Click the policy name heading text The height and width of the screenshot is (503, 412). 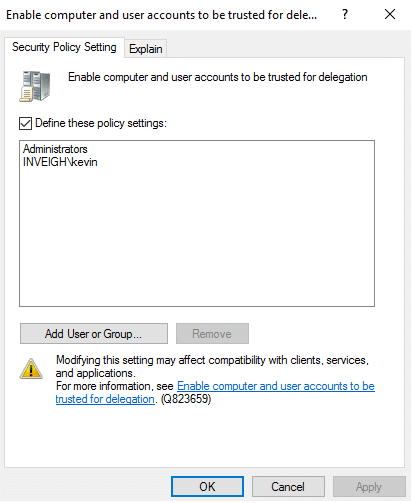coord(218,77)
